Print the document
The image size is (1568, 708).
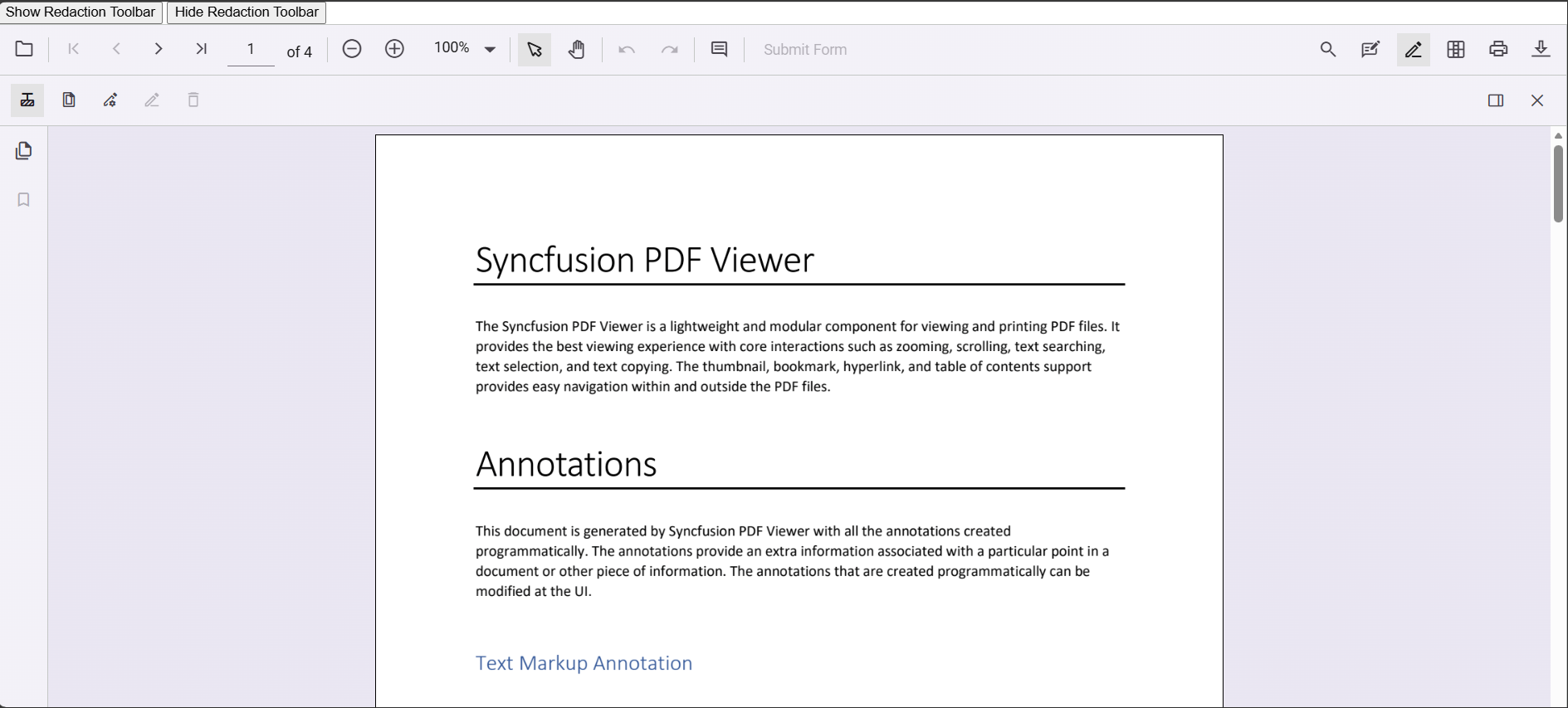(1498, 49)
